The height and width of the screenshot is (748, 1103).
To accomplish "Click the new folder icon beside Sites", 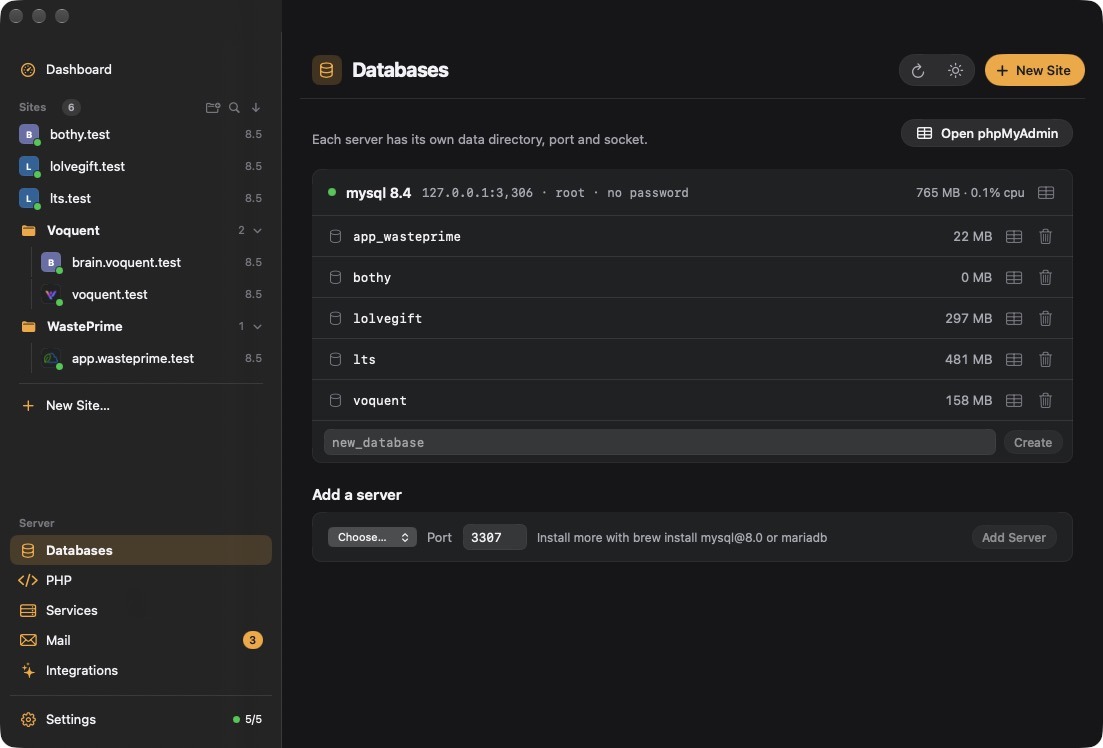I will [x=212, y=108].
